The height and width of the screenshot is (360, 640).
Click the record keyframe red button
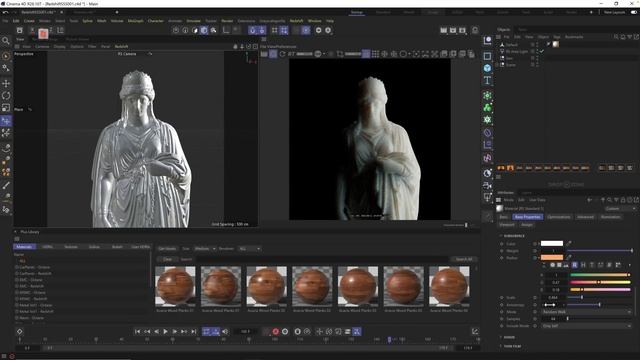(x=276, y=332)
